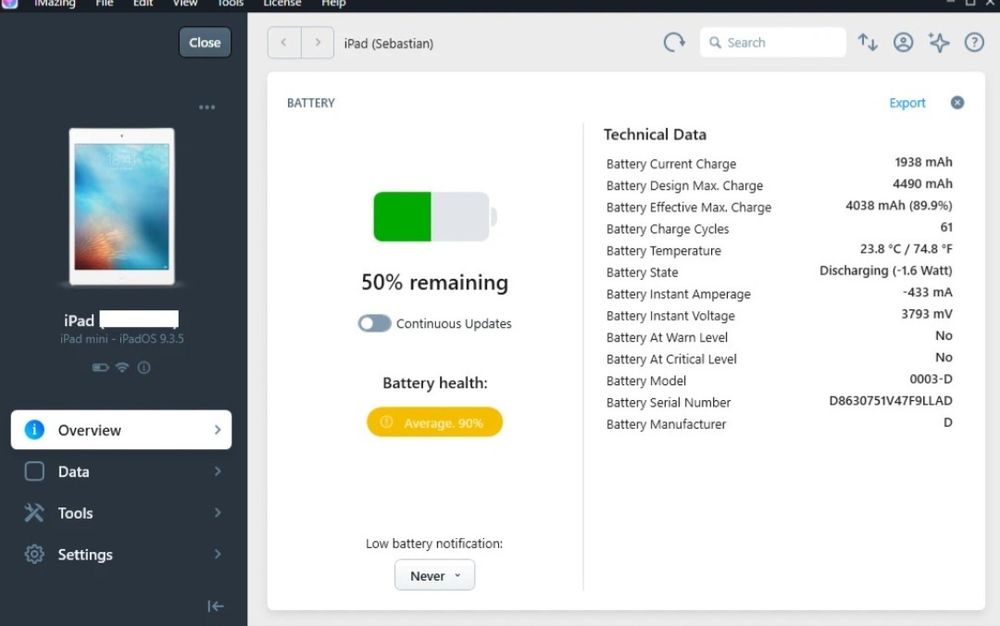Click the battery serial number D8630751V47F9LLAD

pyautogui.click(x=890, y=401)
